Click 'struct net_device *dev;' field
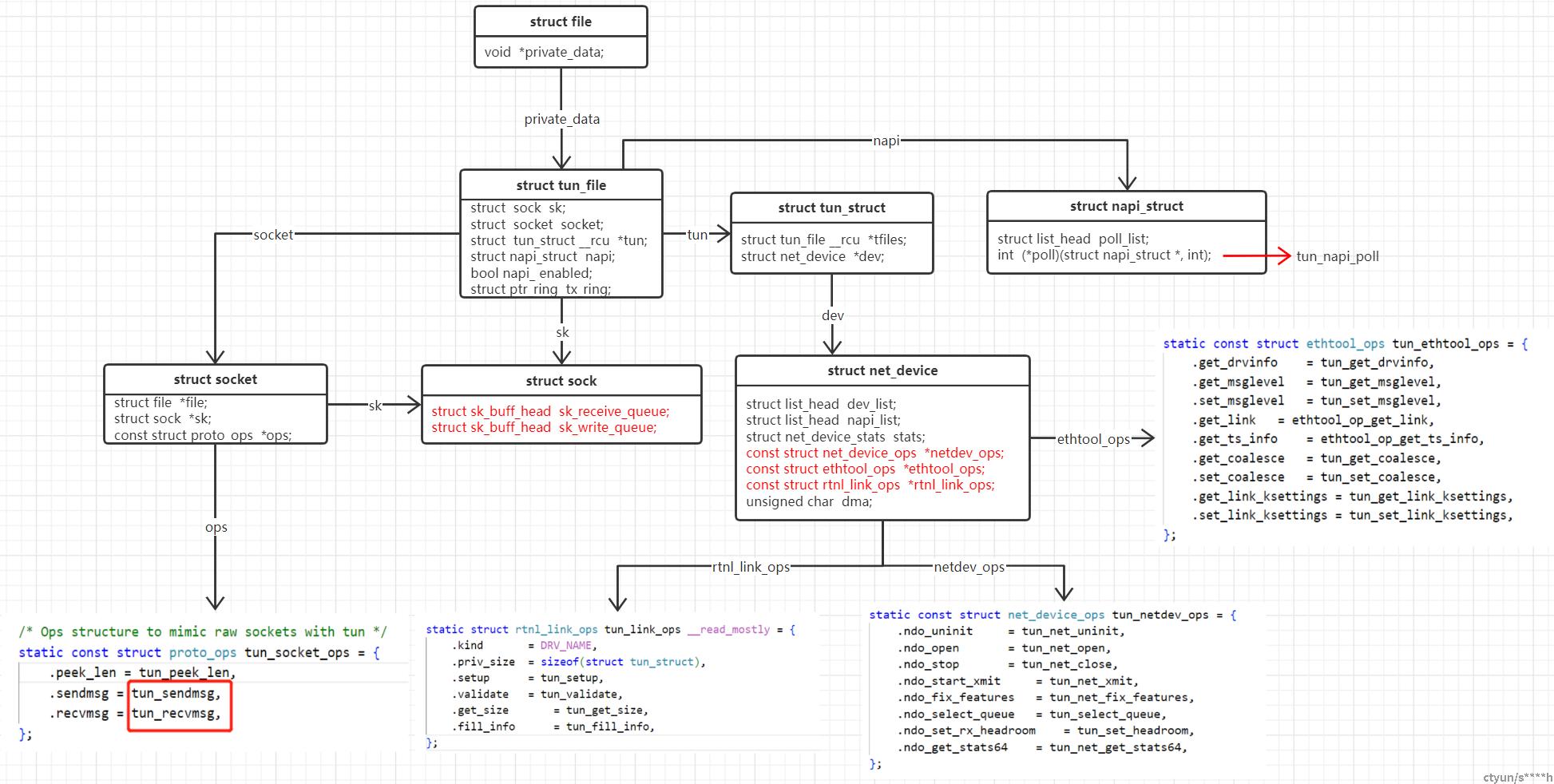The height and width of the screenshot is (784, 1554). pos(812,256)
